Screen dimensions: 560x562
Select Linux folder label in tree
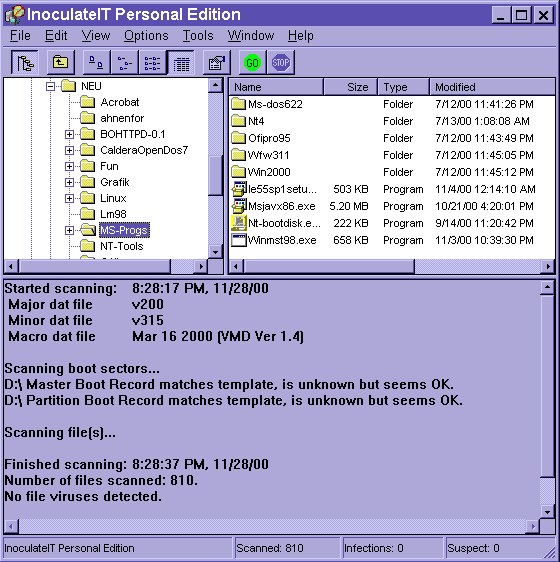[x=113, y=198]
